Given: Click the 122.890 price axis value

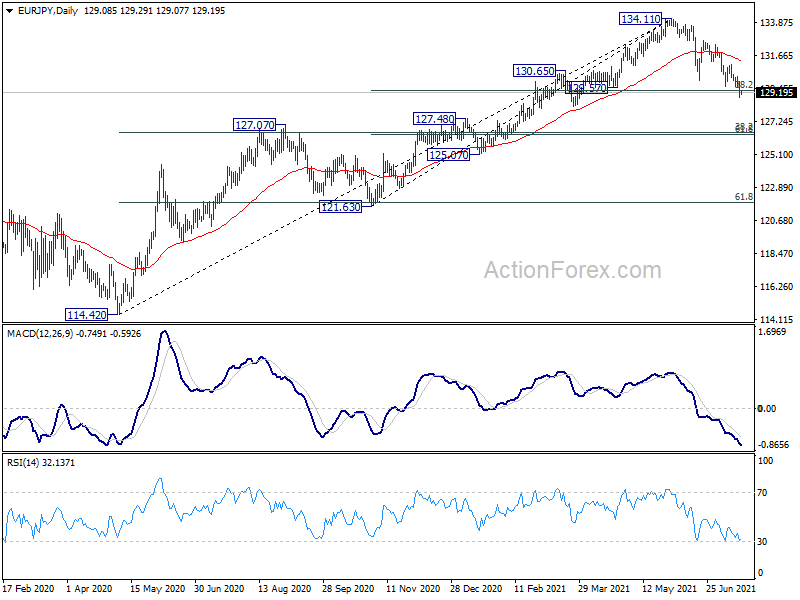Looking at the screenshot, I should [x=777, y=188].
